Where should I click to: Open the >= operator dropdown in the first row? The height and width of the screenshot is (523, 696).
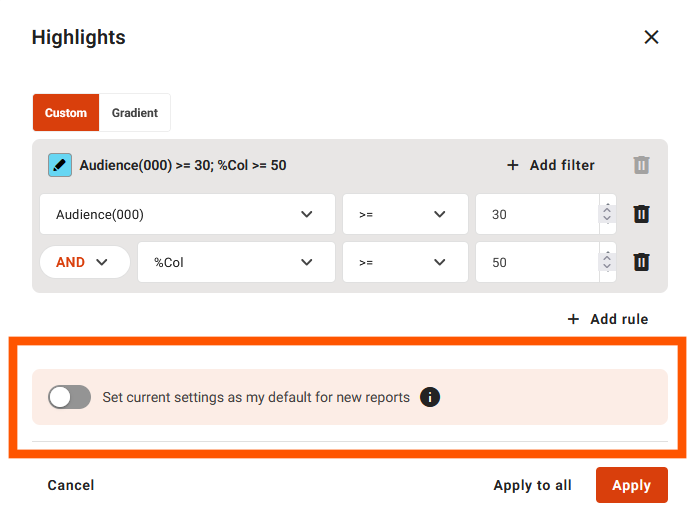(x=404, y=214)
